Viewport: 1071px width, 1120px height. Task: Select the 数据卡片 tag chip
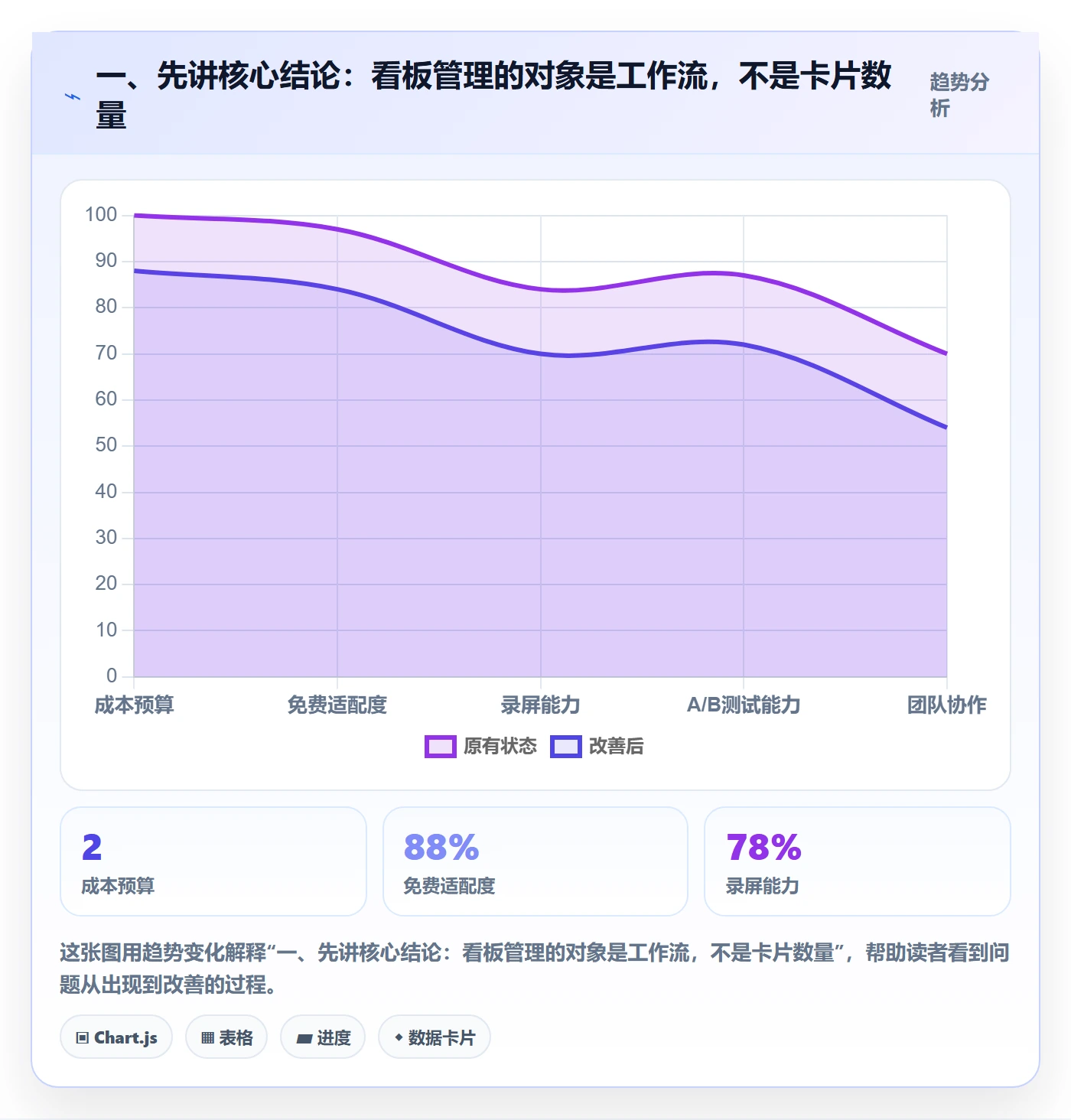click(x=435, y=1037)
